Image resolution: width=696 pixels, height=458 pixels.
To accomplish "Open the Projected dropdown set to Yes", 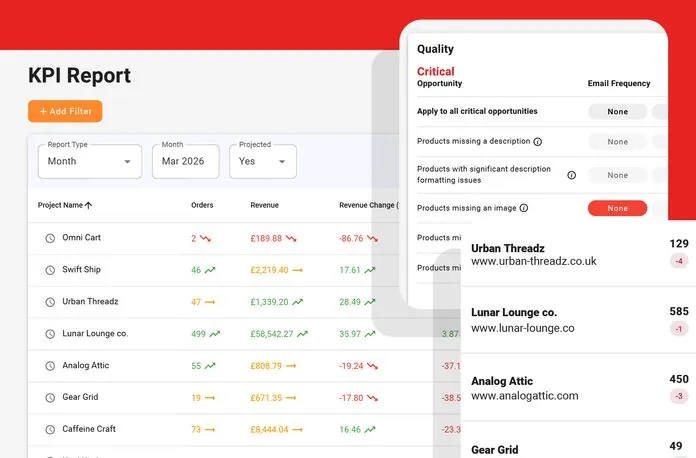I will pos(262,161).
